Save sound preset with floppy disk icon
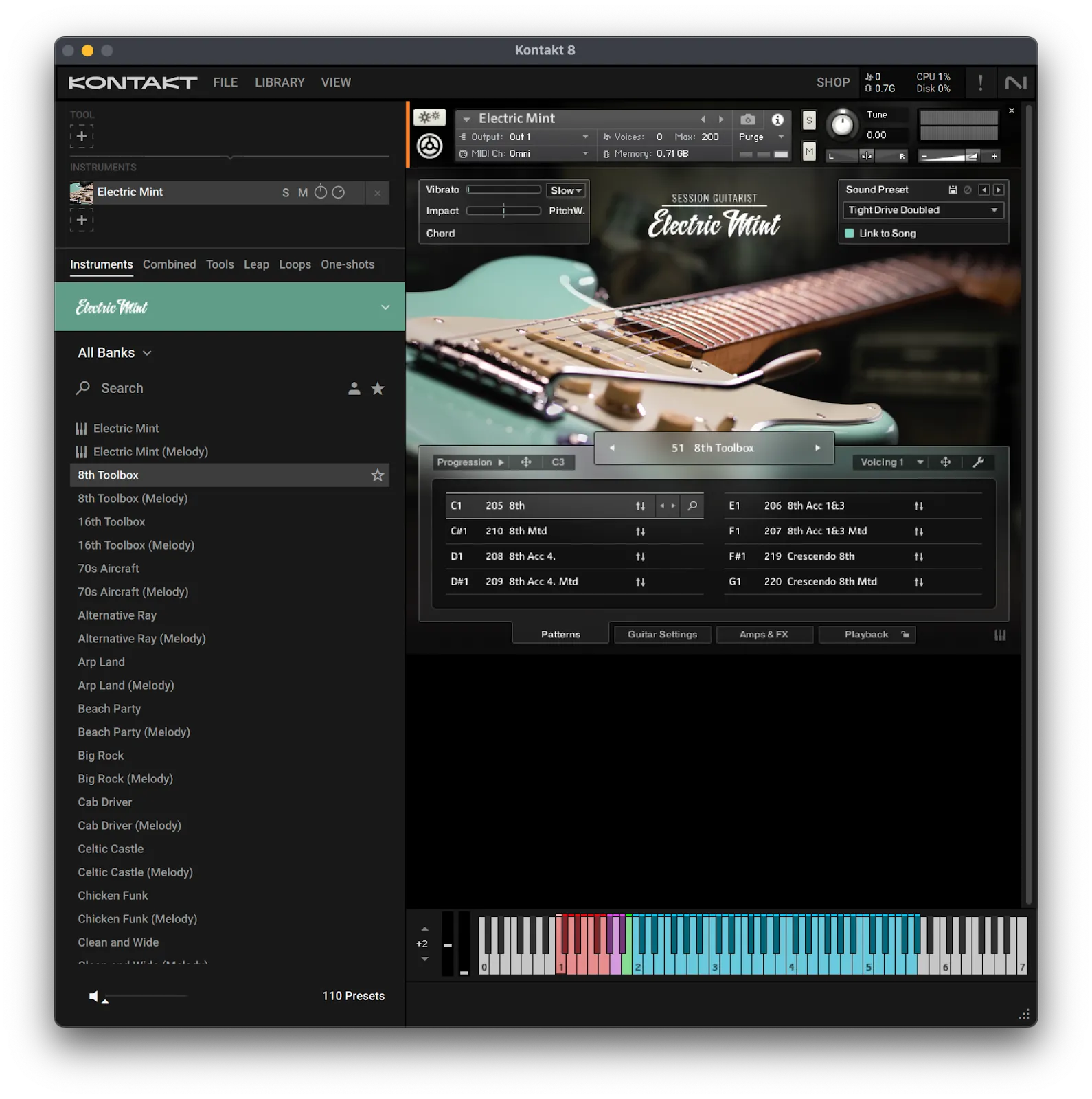The width and height of the screenshot is (1092, 1099). (953, 190)
